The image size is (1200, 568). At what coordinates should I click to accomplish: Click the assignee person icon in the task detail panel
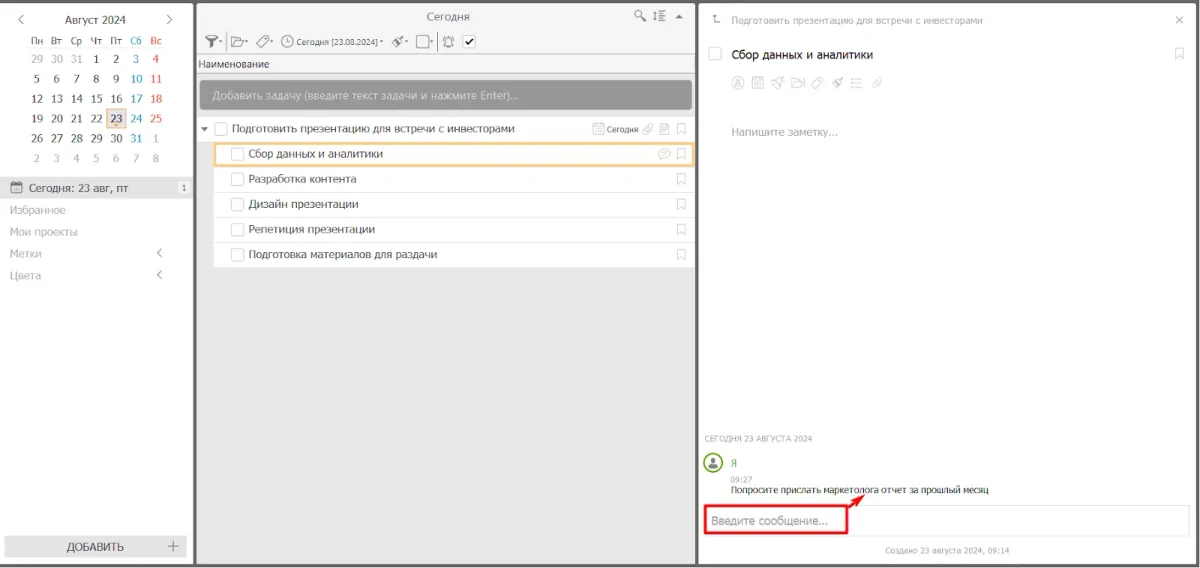click(x=739, y=83)
